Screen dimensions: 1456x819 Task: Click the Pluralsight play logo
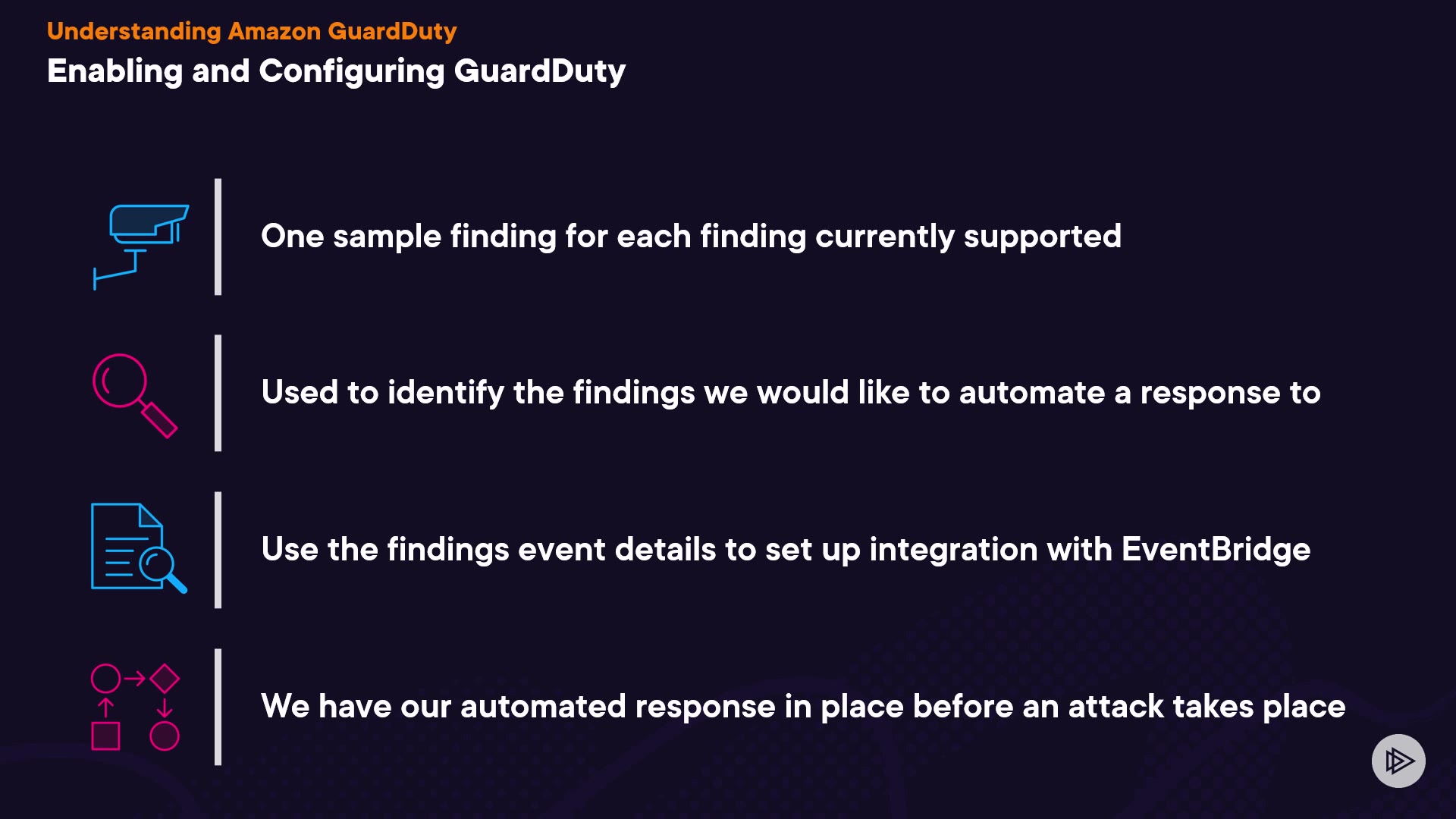[1398, 761]
